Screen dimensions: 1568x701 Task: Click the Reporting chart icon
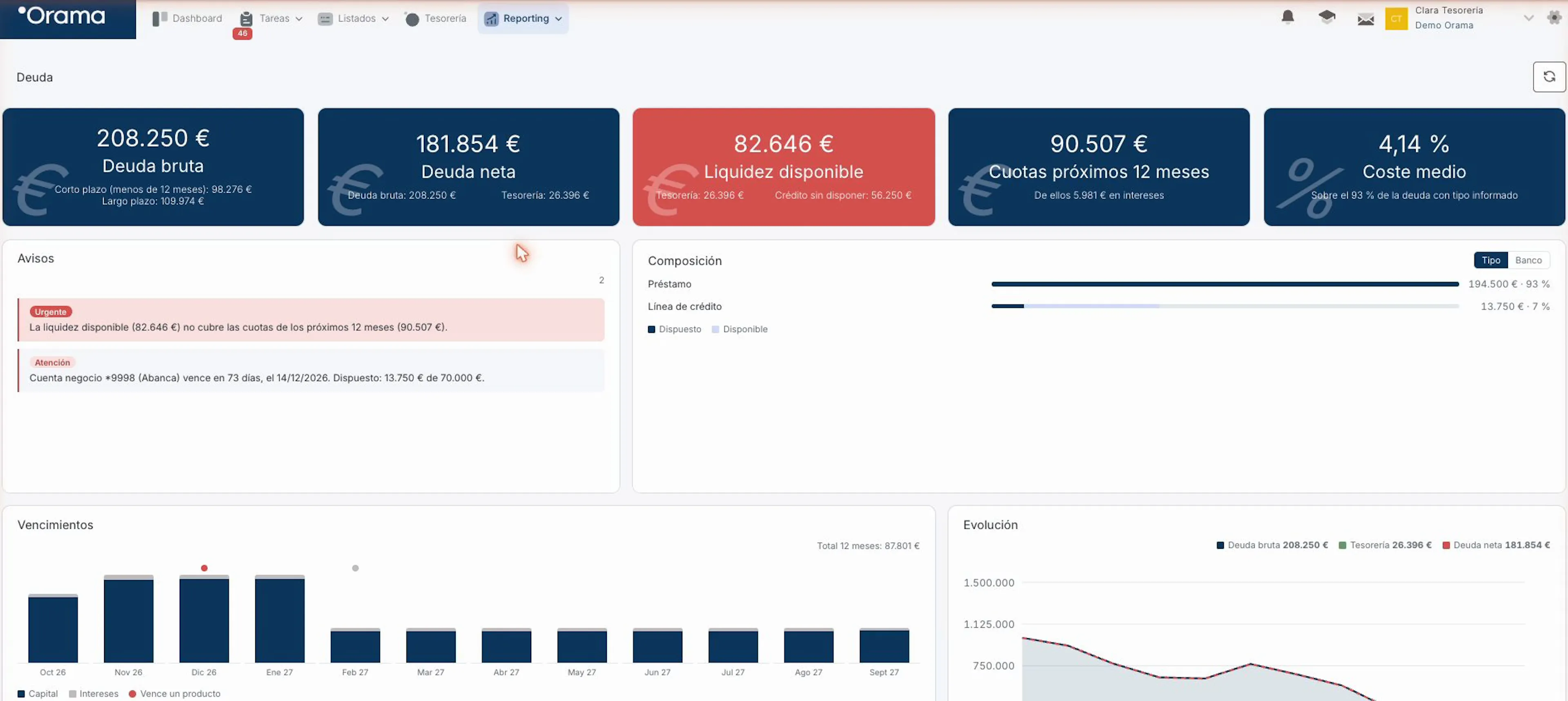(490, 19)
